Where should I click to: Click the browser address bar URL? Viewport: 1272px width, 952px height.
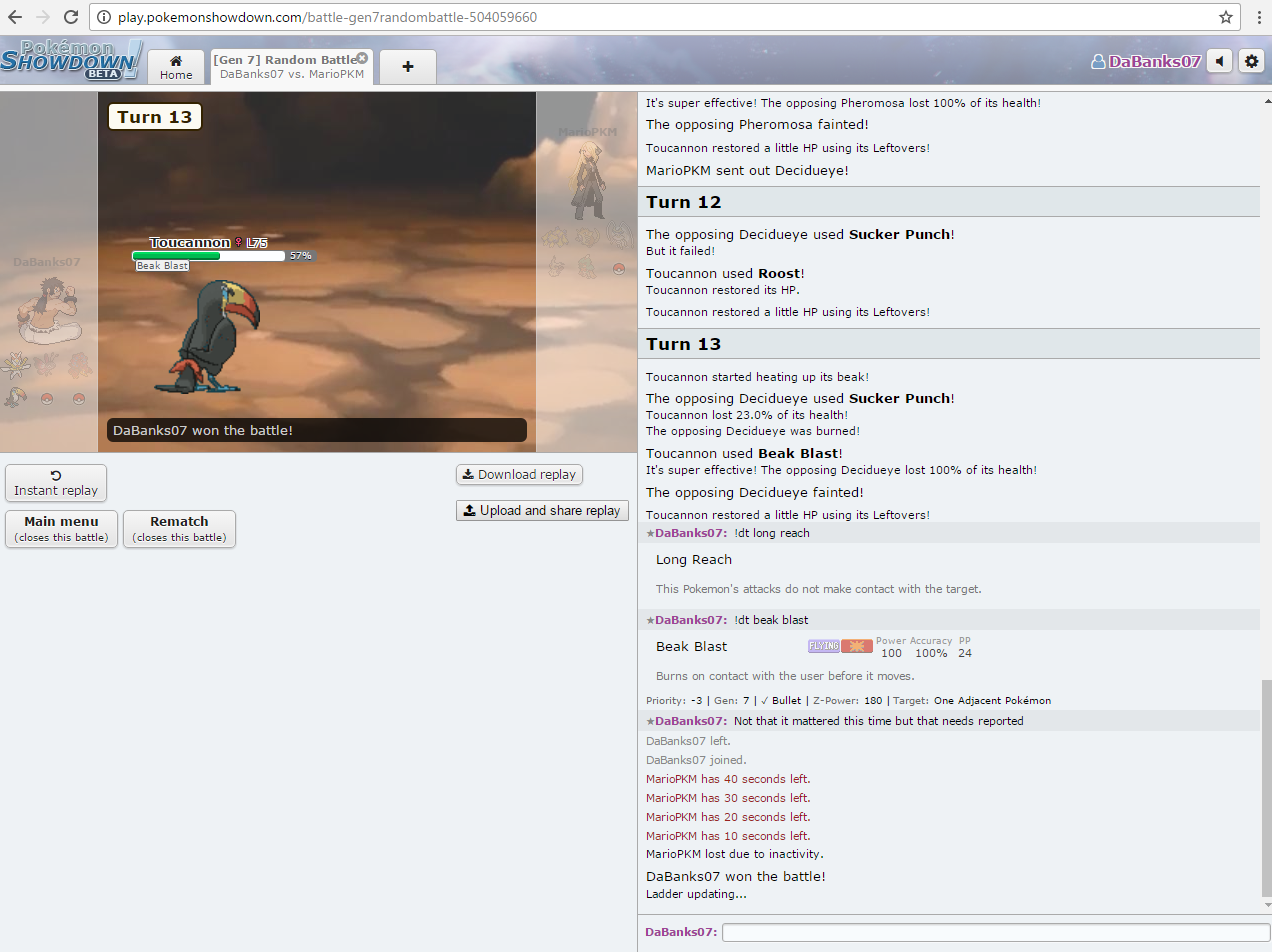327,17
